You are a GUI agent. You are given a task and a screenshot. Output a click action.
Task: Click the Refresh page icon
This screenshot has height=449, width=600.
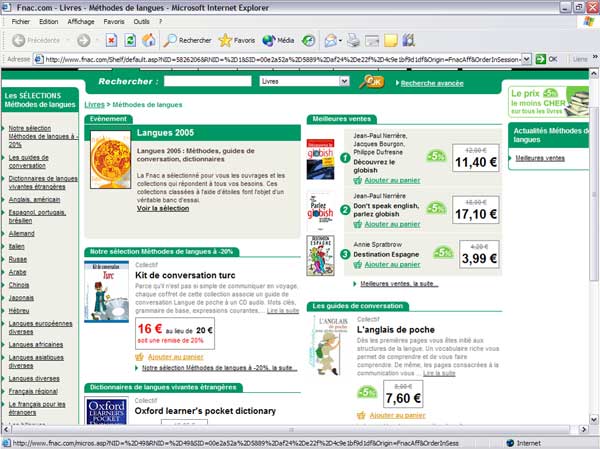pos(130,40)
